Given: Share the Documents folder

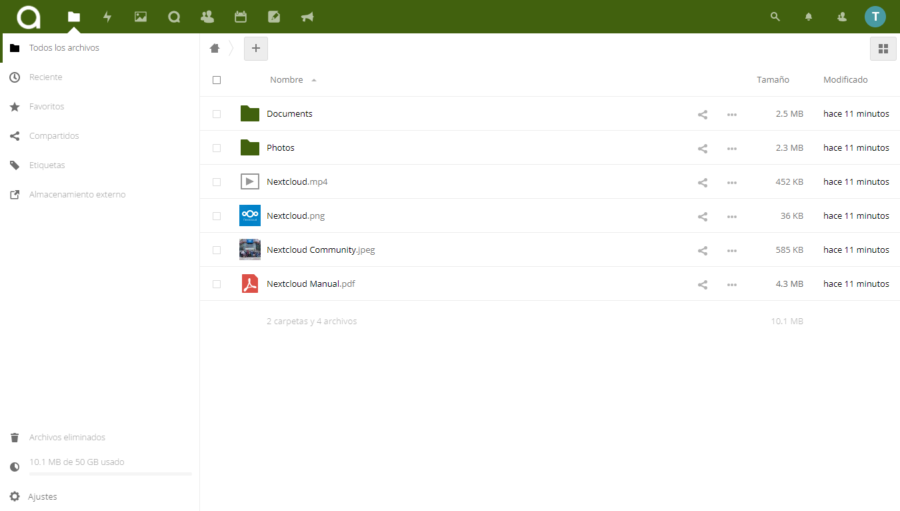Looking at the screenshot, I should click(703, 114).
